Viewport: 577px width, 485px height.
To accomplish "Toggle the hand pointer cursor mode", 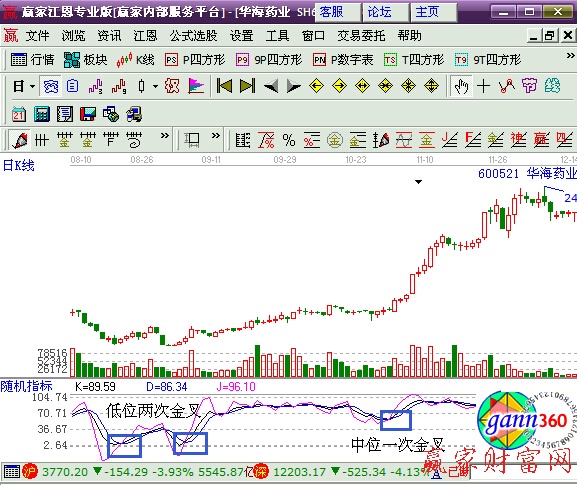I will [x=461, y=86].
